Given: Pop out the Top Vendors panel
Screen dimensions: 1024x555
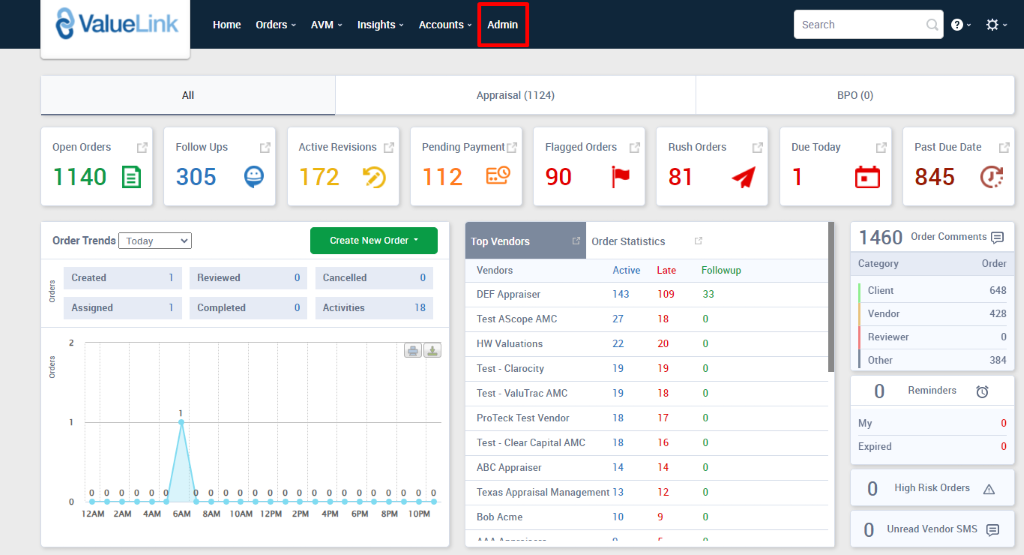Looking at the screenshot, I should pyautogui.click(x=576, y=241).
